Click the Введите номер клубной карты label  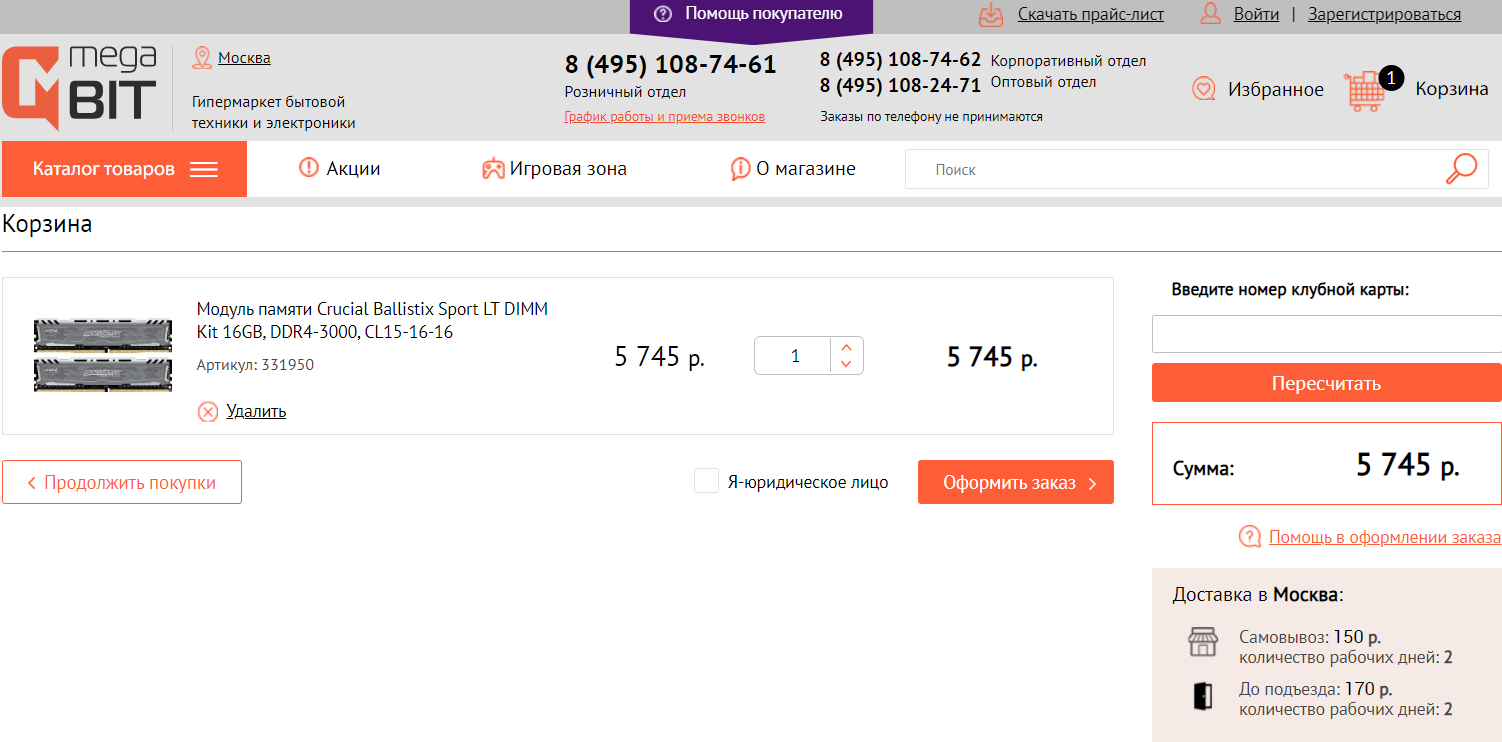pyautogui.click(x=1290, y=290)
